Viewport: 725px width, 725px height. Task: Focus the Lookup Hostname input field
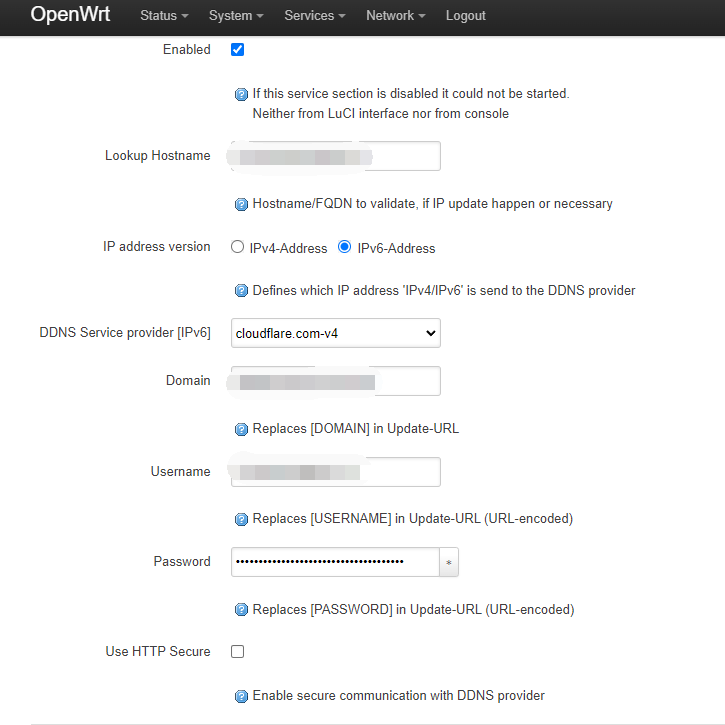pos(336,156)
